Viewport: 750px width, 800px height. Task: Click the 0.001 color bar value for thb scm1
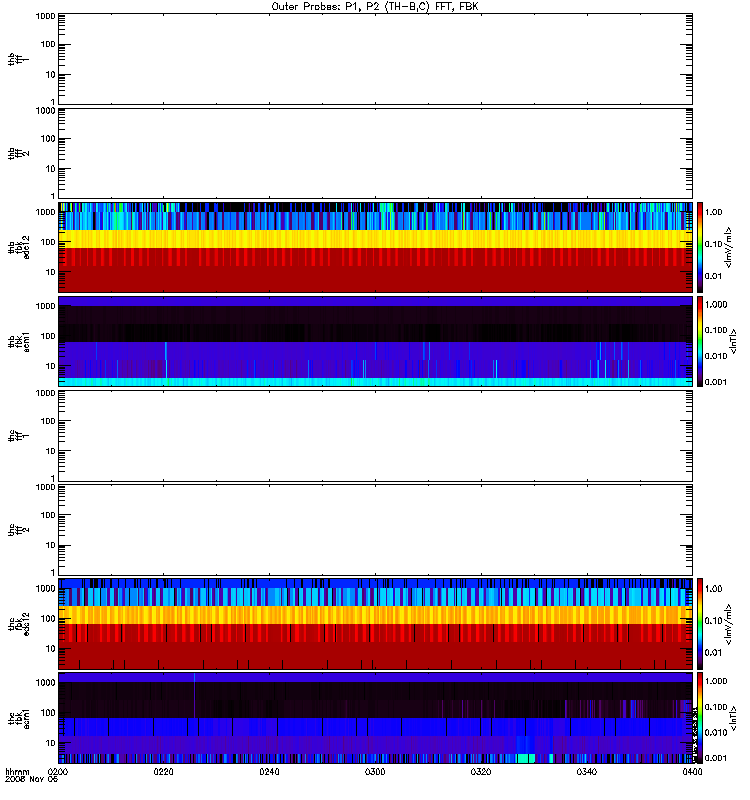point(716,382)
